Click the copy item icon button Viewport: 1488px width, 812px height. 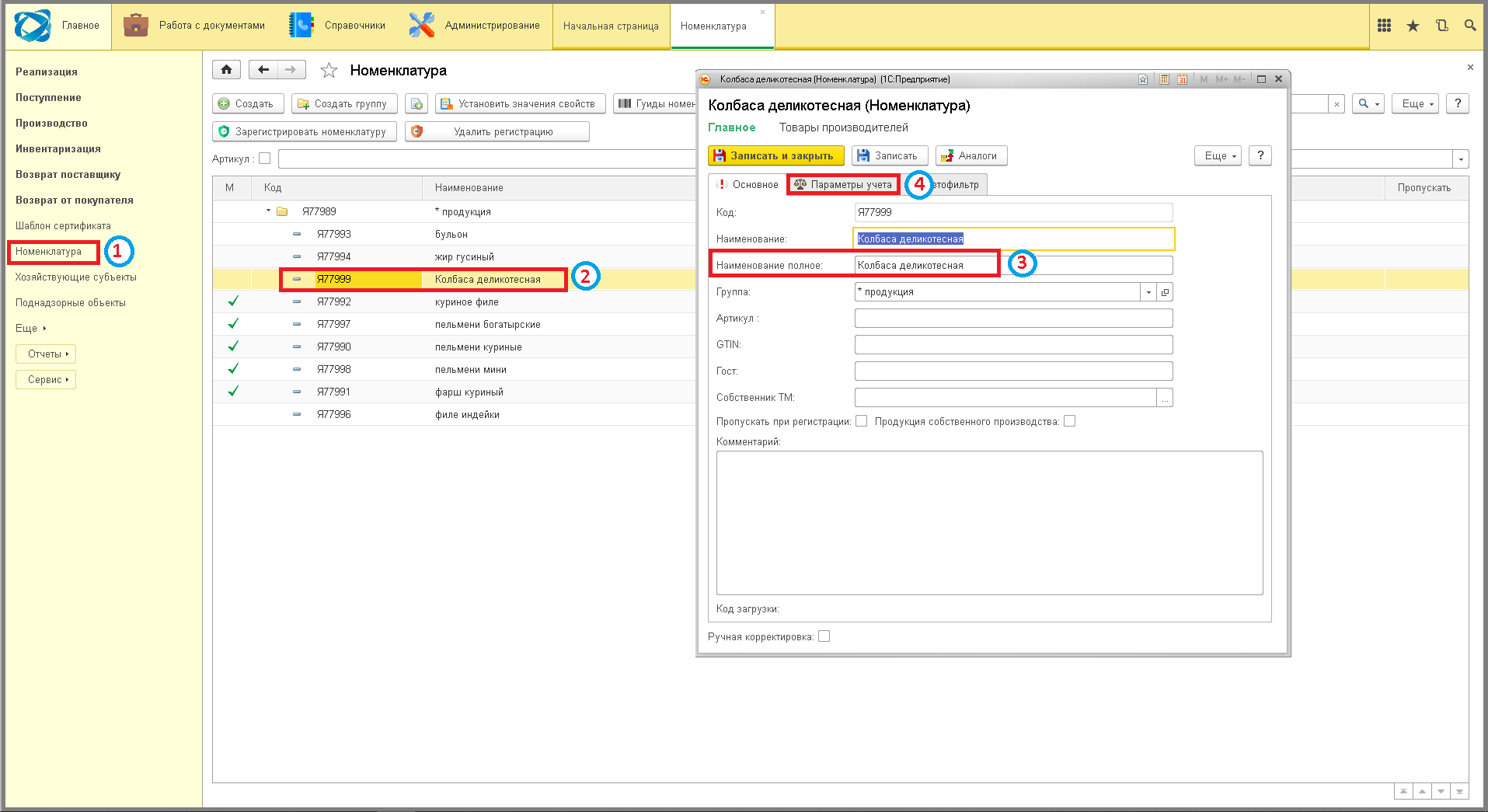point(416,103)
